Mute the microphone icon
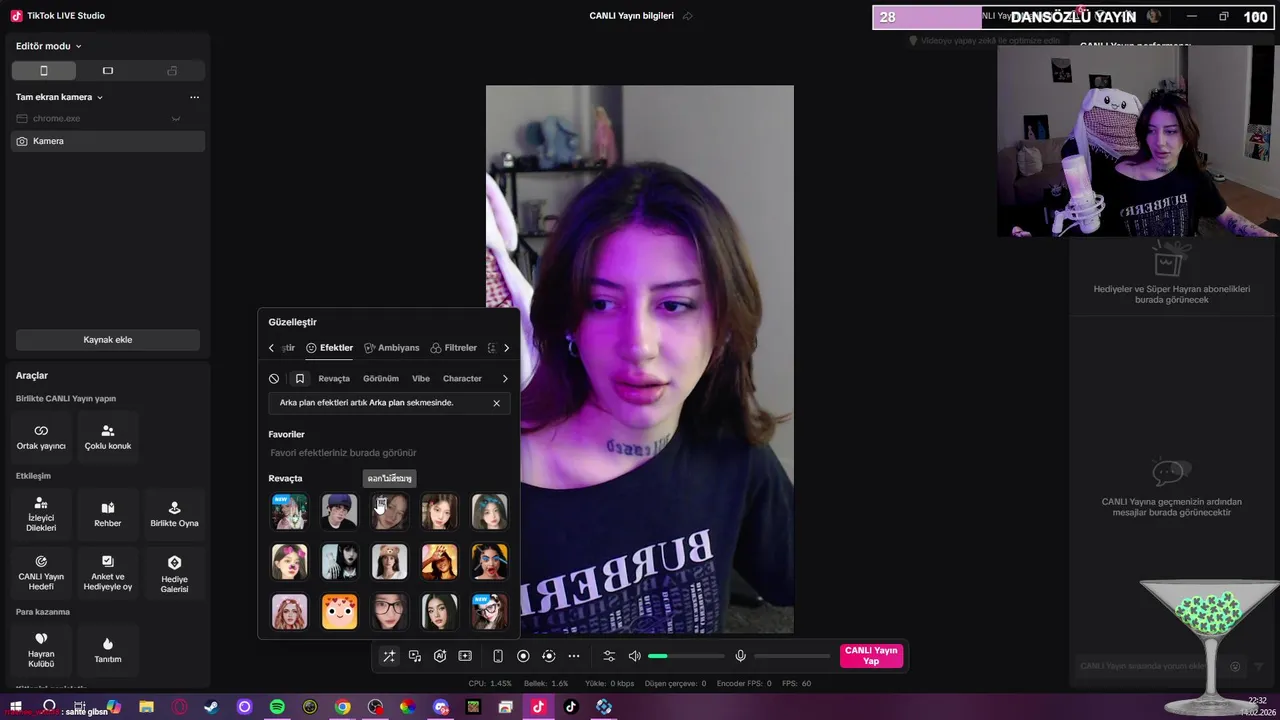 740,656
